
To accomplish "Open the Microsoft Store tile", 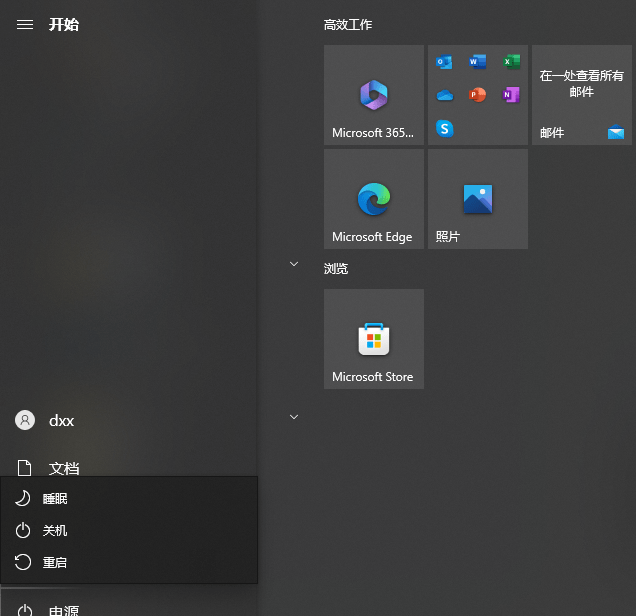I will [x=374, y=339].
